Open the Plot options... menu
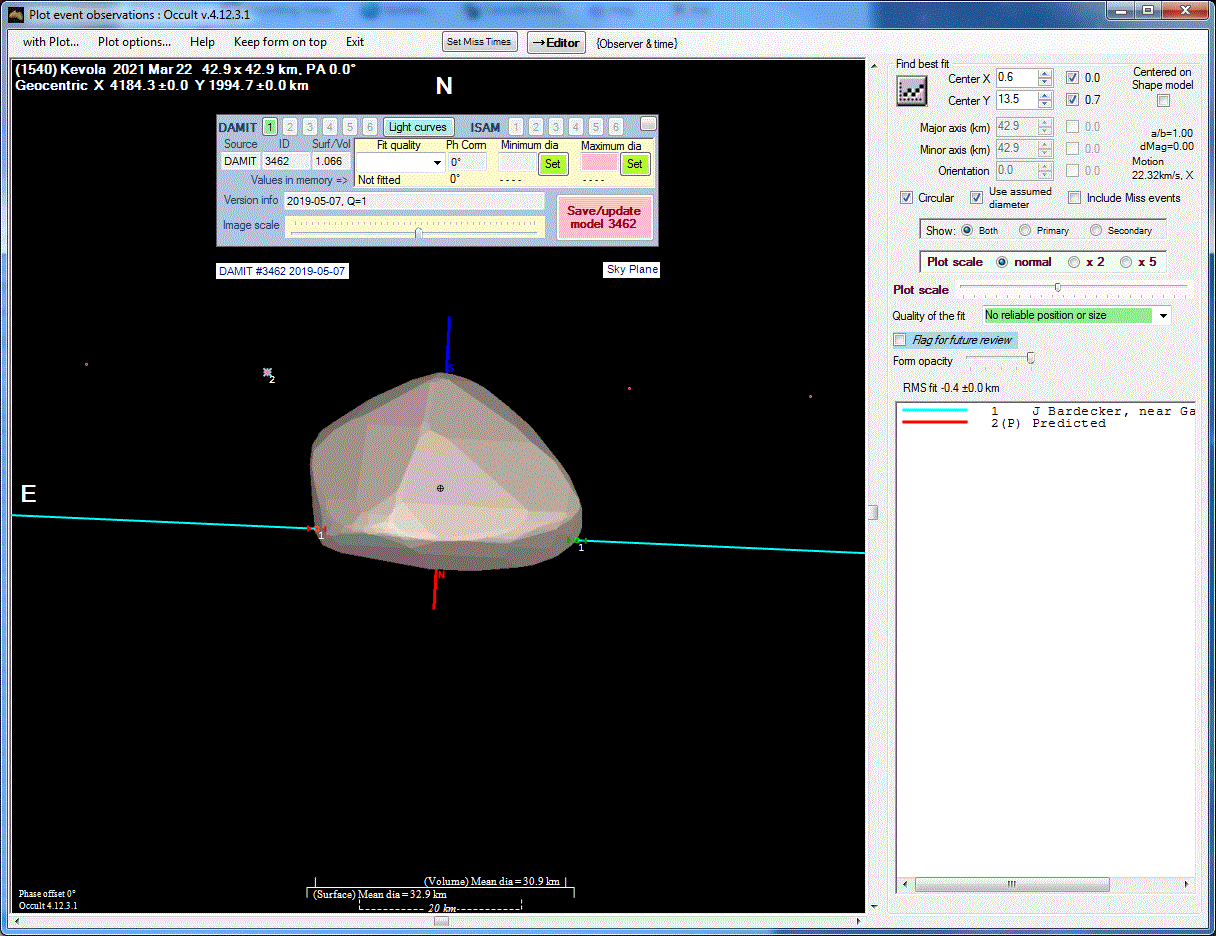Image resolution: width=1216 pixels, height=936 pixels. [134, 42]
